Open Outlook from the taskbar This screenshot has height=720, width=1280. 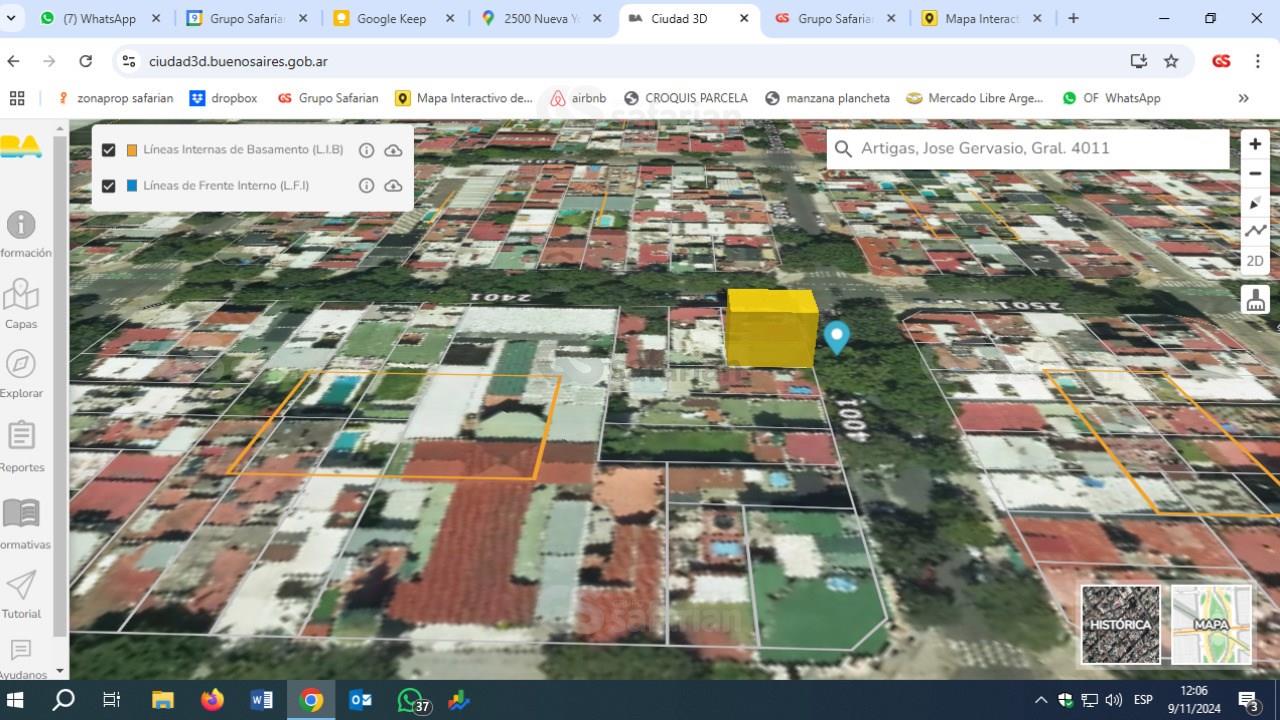[x=360, y=700]
